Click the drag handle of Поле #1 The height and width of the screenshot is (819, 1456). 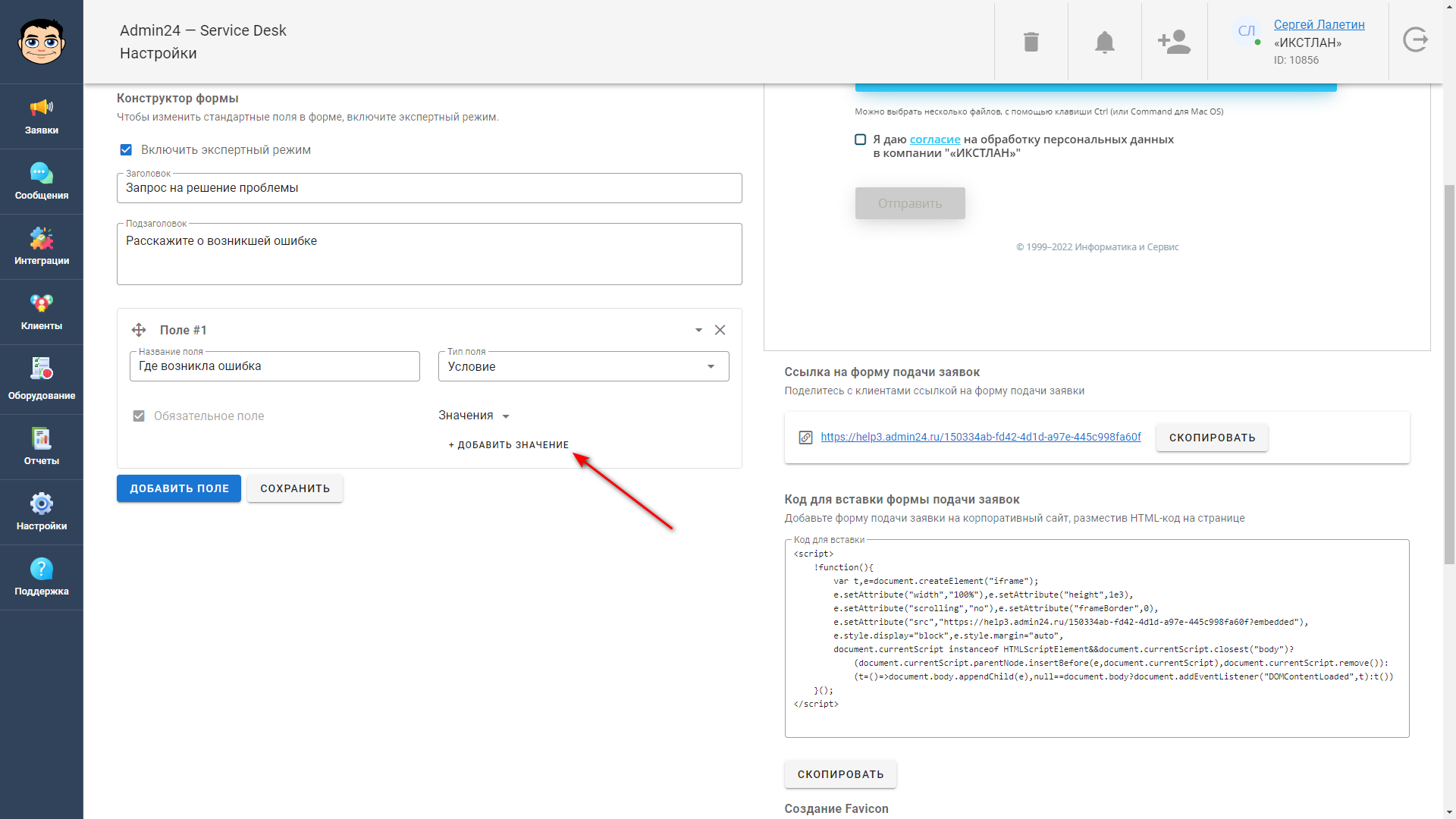[139, 330]
